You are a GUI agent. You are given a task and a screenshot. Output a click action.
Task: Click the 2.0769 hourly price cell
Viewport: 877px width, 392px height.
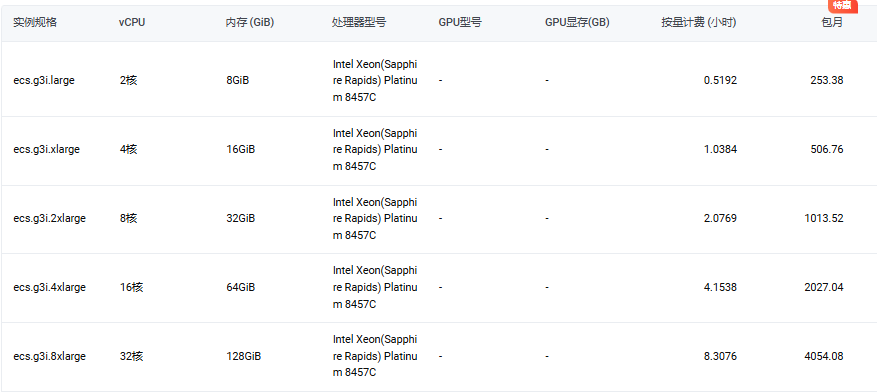[720, 219]
